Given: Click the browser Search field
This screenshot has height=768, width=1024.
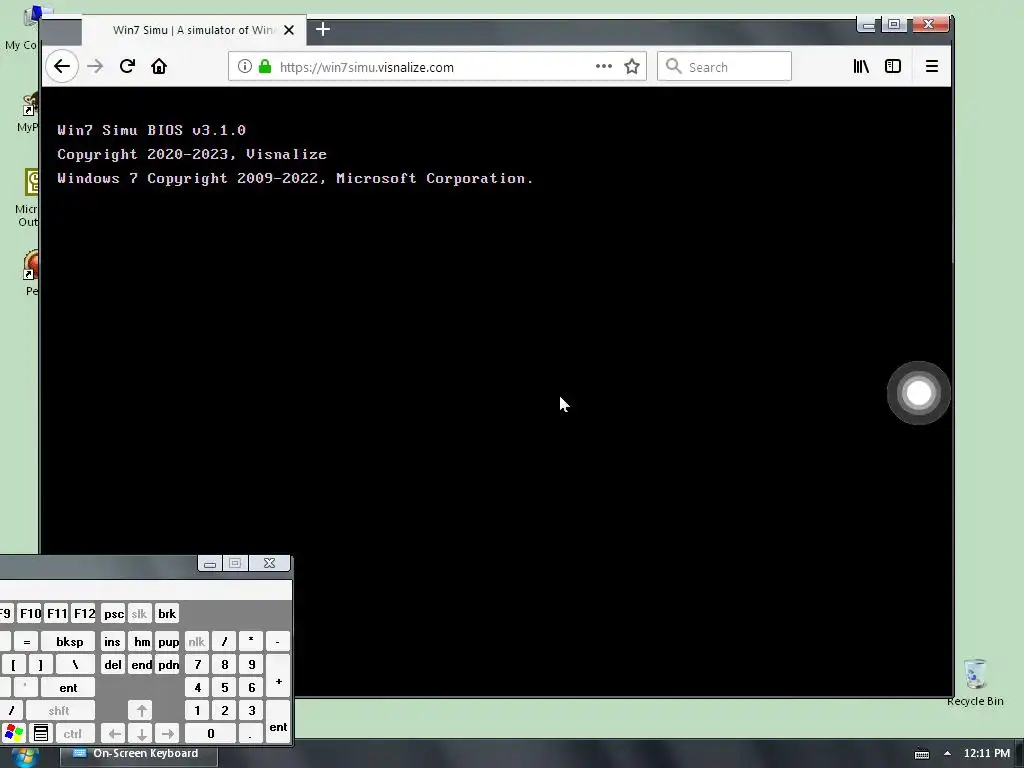Looking at the screenshot, I should pyautogui.click(x=724, y=66).
